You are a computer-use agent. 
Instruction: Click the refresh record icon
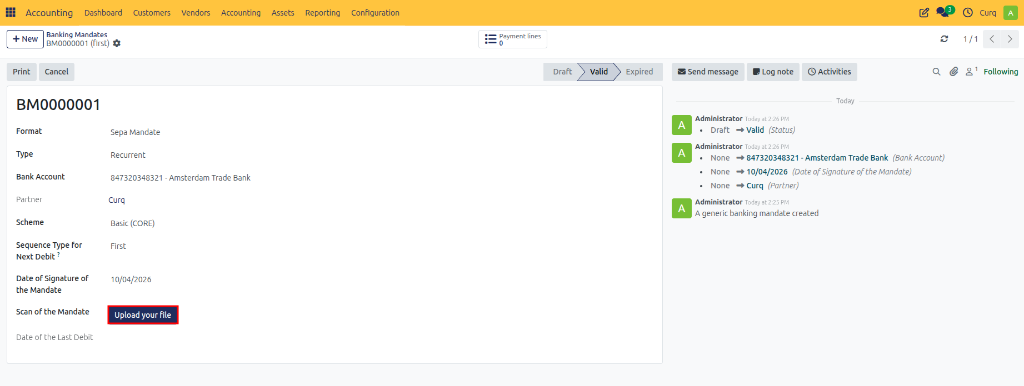[944, 39]
